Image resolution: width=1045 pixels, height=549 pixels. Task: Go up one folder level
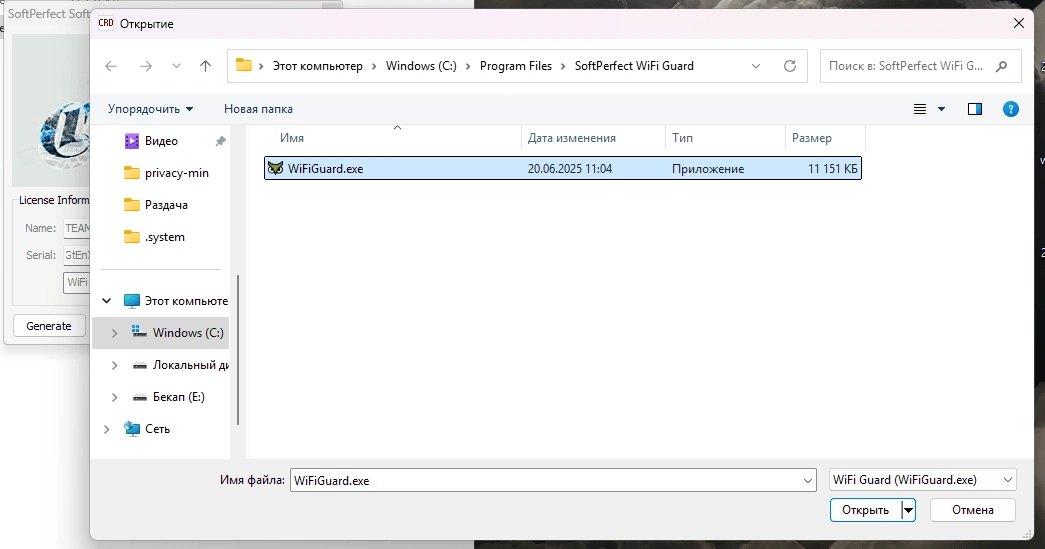point(205,66)
